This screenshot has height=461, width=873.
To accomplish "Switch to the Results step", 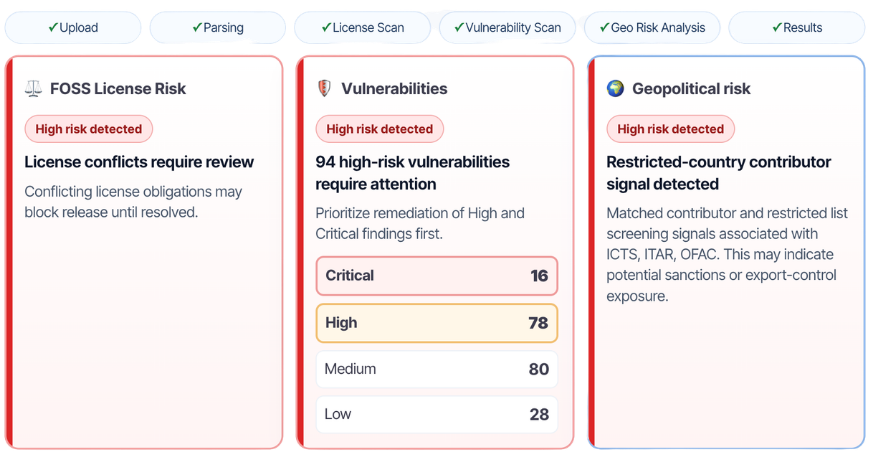I will tap(796, 28).
